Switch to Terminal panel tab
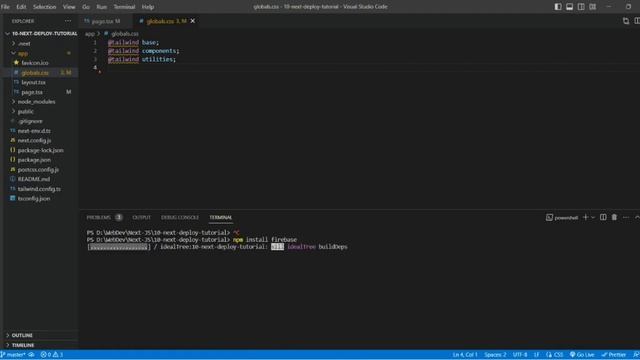The width and height of the screenshot is (640, 360). tap(221, 218)
